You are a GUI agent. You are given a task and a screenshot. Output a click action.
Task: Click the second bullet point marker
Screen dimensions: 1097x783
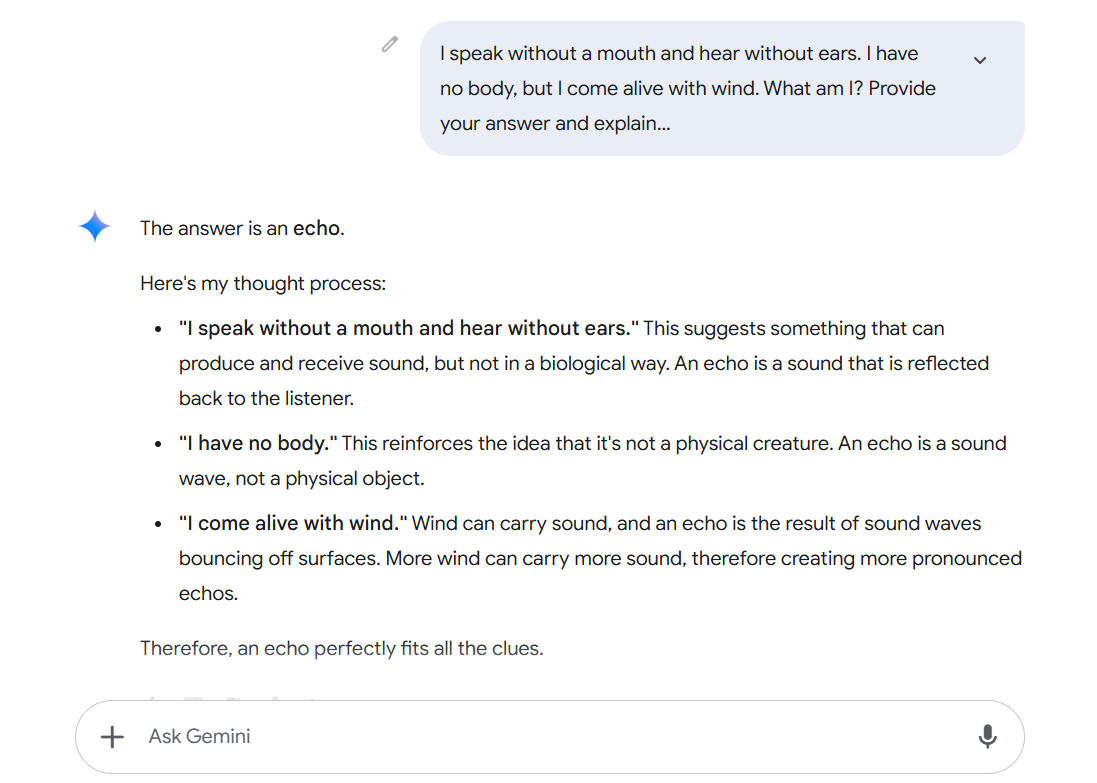coord(158,444)
